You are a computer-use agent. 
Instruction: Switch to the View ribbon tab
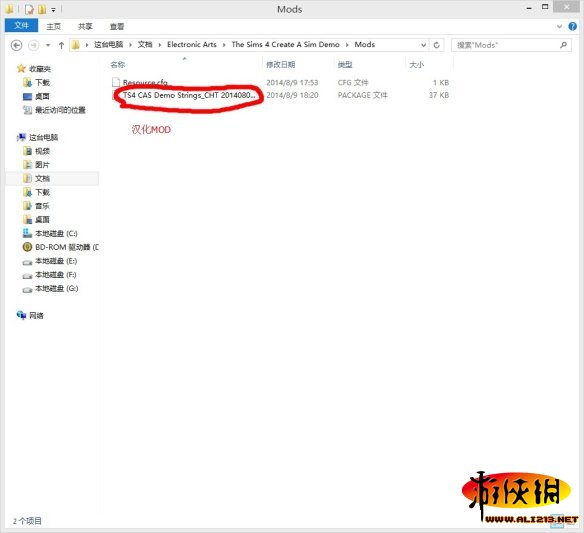click(117, 26)
